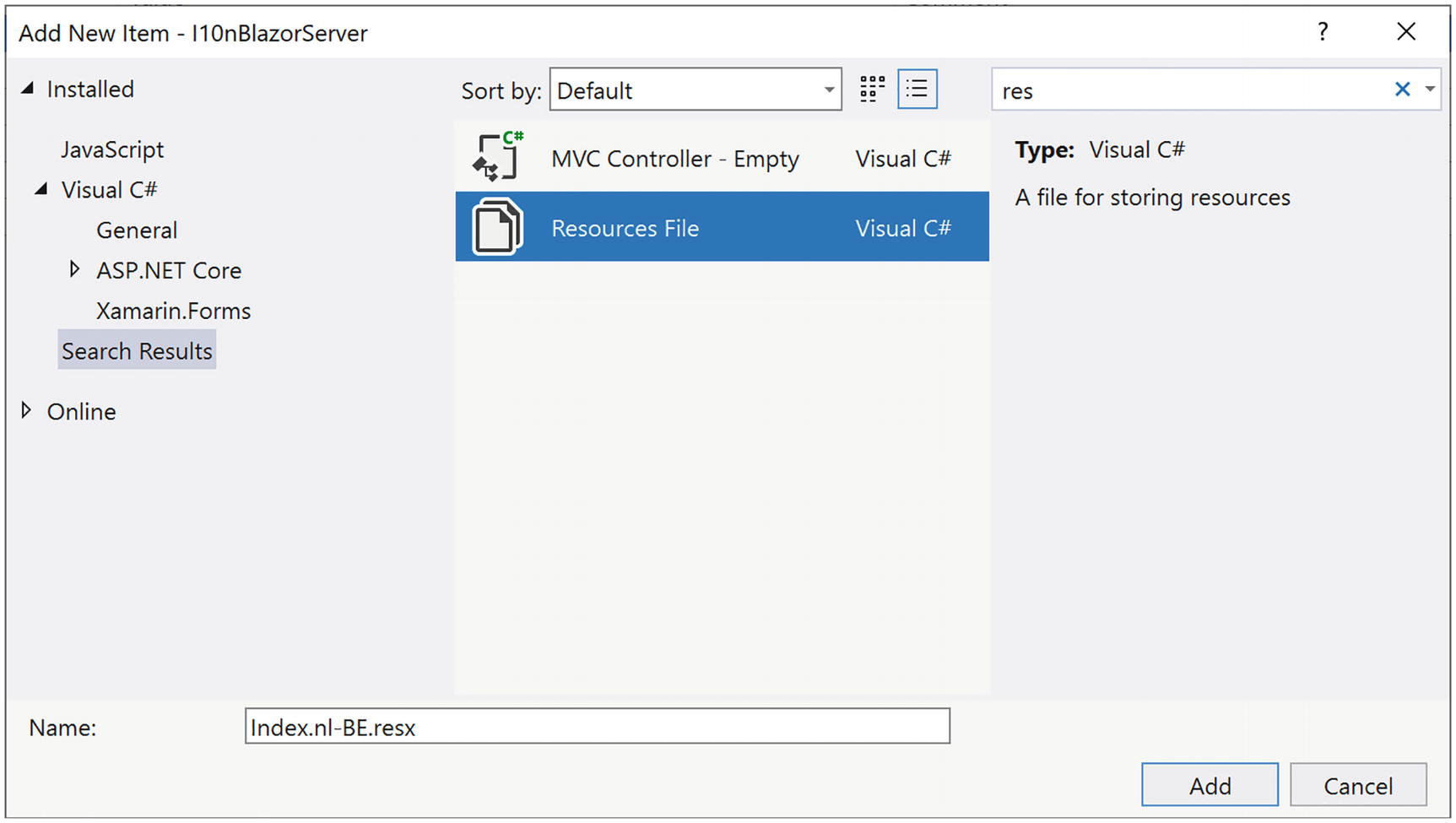Click the Cancel button

pyautogui.click(x=1357, y=785)
